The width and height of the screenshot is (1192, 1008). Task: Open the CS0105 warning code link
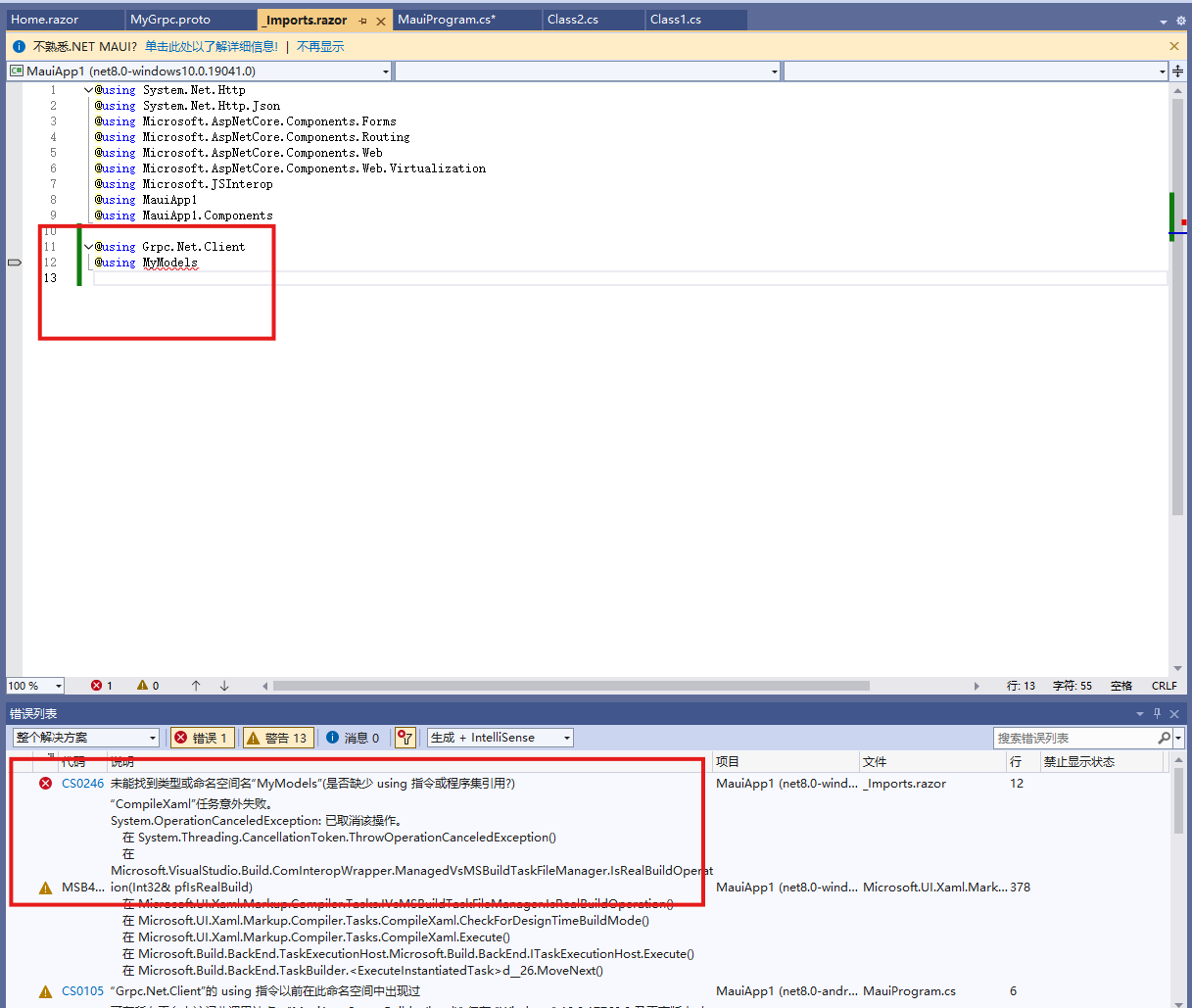(x=82, y=991)
